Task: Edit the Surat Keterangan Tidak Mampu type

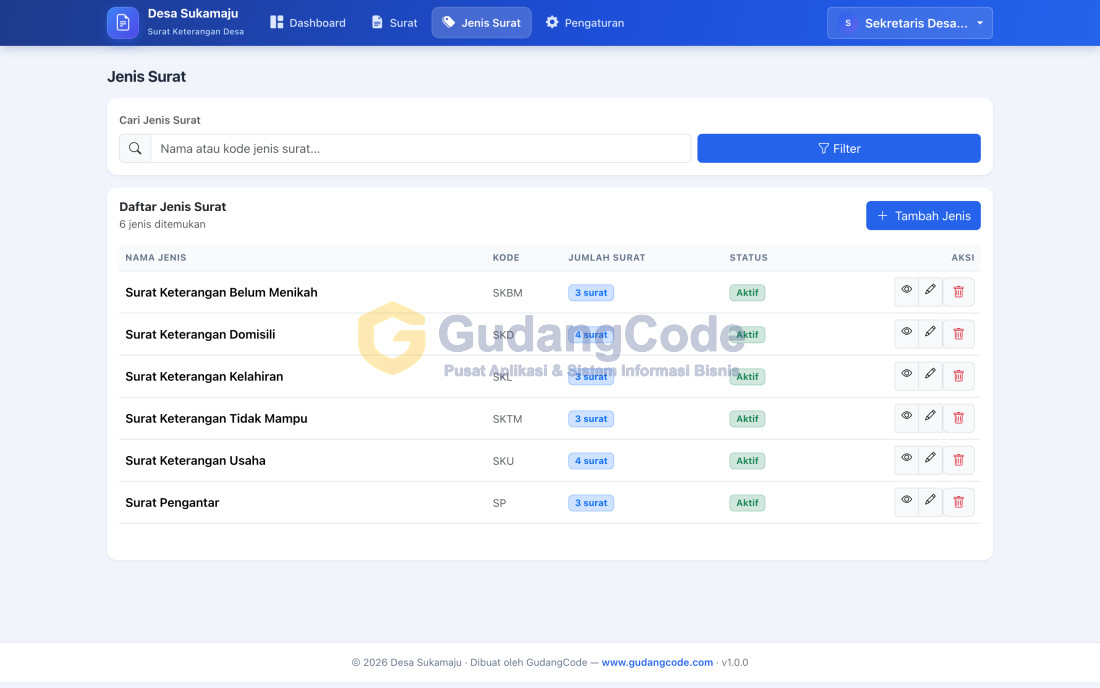Action: tap(930, 418)
